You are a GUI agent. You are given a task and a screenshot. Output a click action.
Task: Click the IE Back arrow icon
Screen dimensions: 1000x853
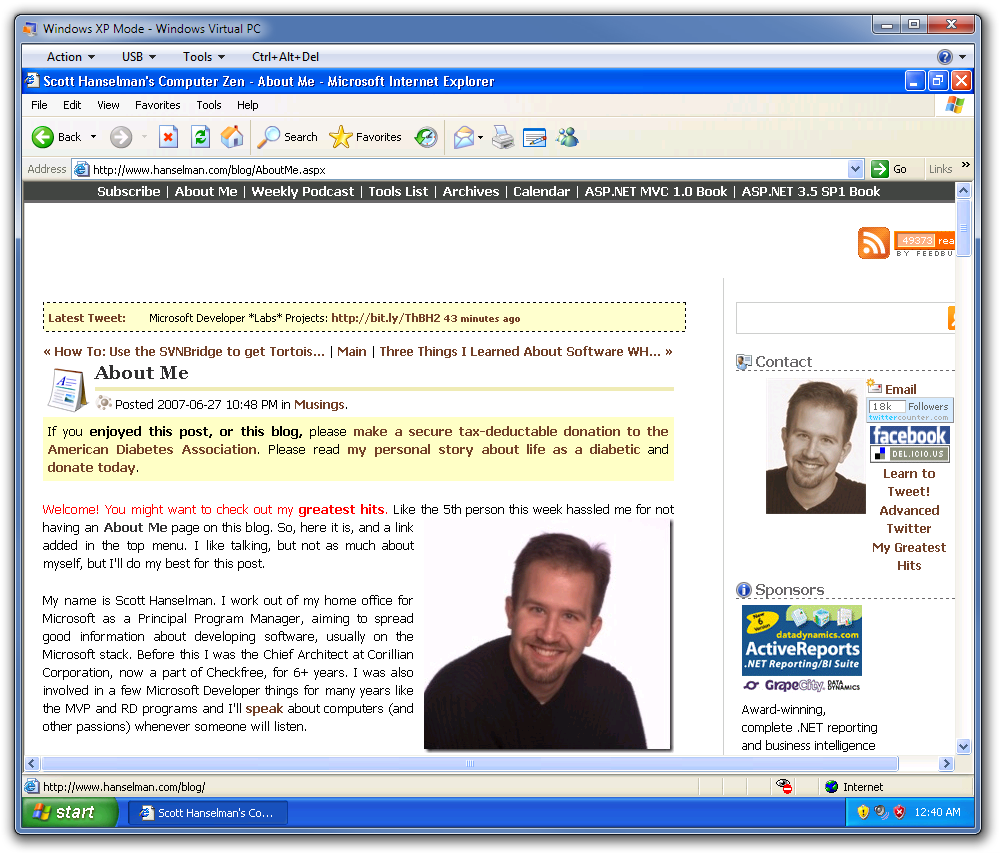point(43,137)
